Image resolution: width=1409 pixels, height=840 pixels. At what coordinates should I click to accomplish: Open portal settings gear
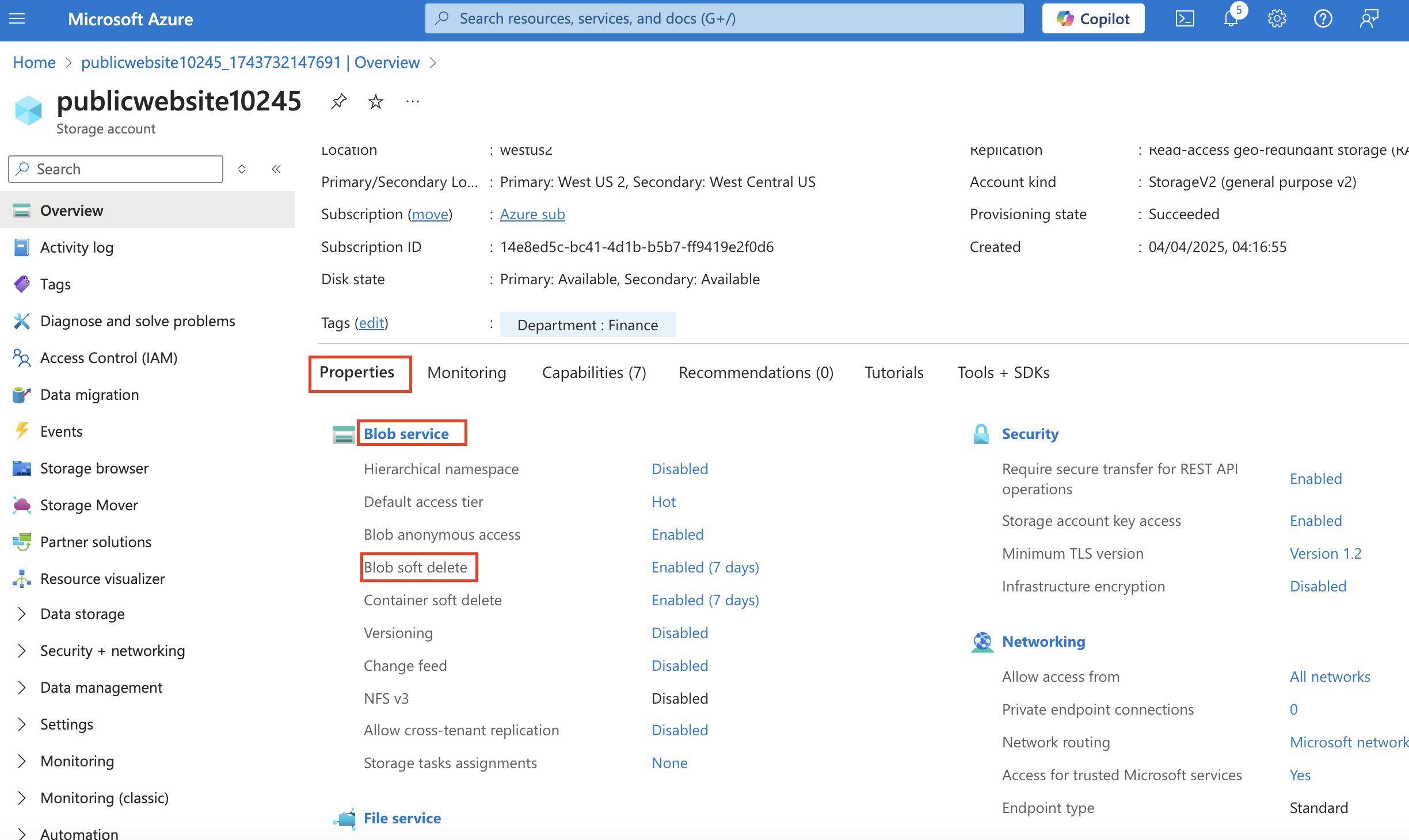(1277, 19)
